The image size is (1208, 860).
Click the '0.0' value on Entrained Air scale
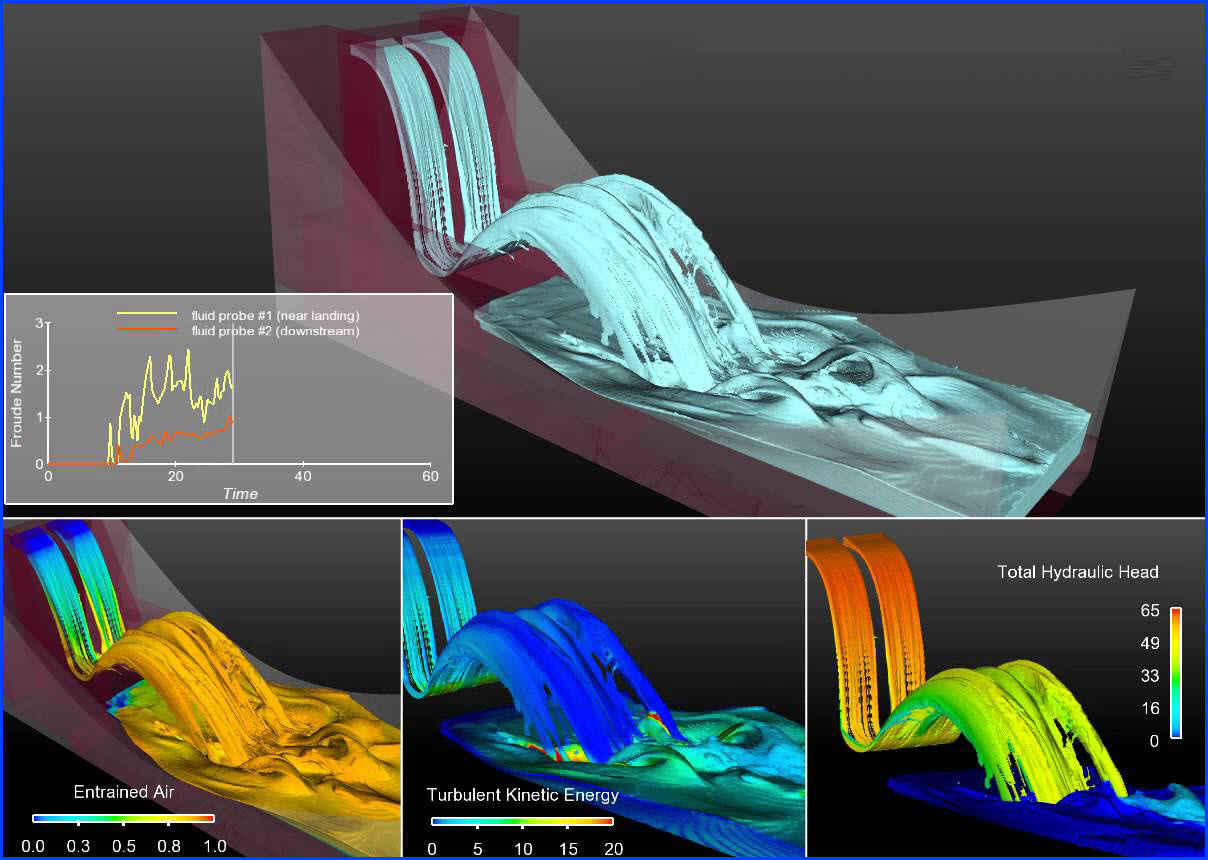click(x=33, y=846)
